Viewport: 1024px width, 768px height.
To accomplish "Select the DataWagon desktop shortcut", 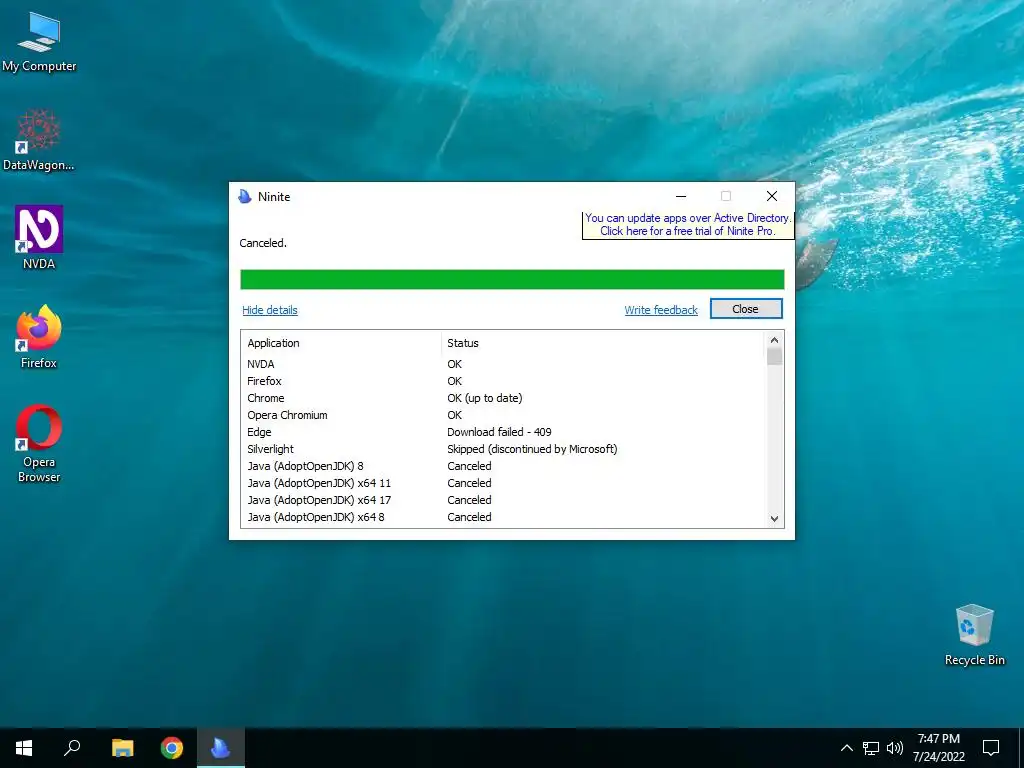I will 39,140.
